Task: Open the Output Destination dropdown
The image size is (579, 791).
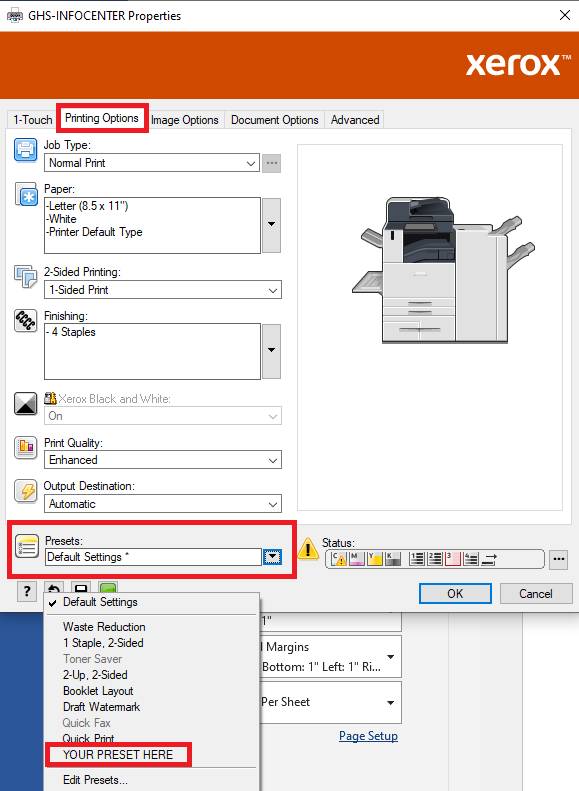Action: (163, 504)
